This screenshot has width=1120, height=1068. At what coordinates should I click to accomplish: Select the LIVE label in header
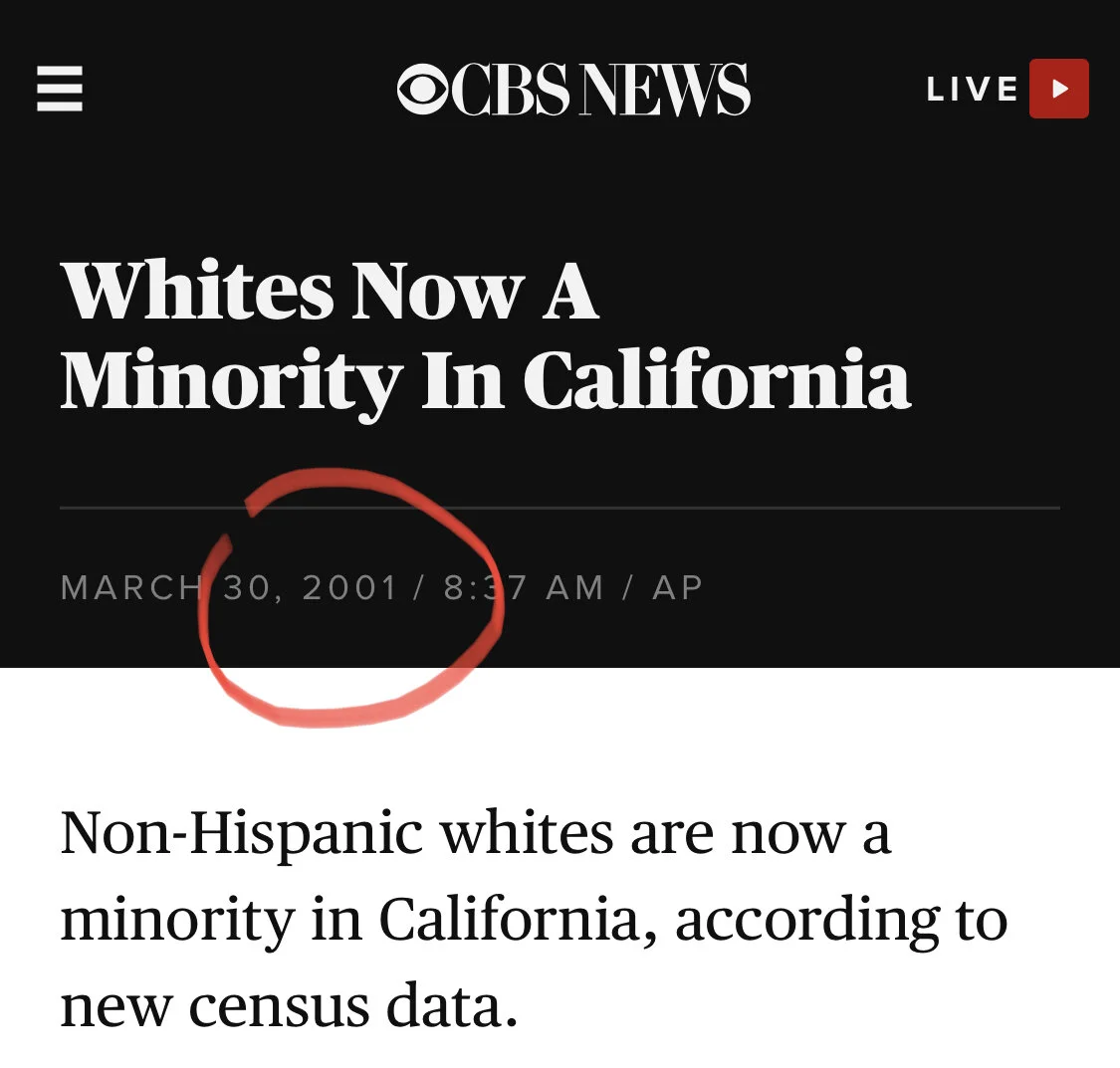tap(972, 90)
